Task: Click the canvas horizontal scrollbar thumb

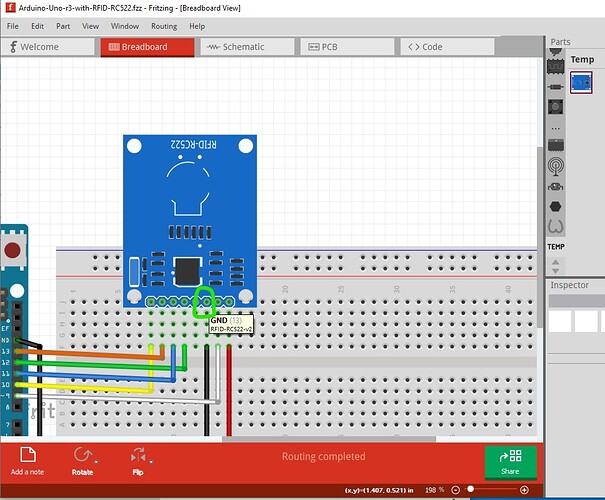Action: [x=329, y=439]
